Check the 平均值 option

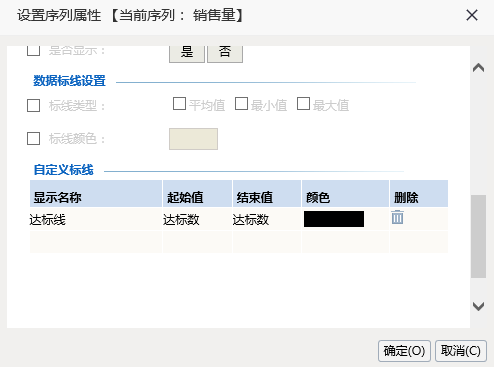pyautogui.click(x=179, y=104)
